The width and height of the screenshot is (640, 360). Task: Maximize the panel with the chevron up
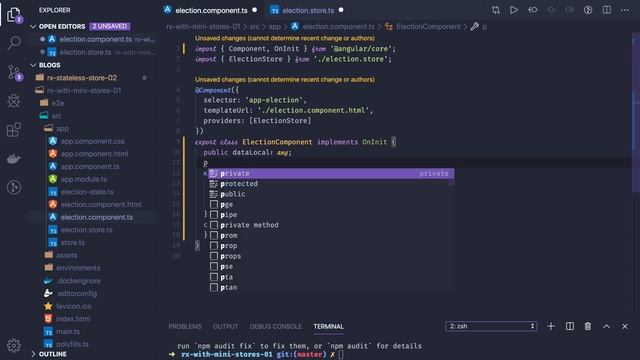(606, 326)
